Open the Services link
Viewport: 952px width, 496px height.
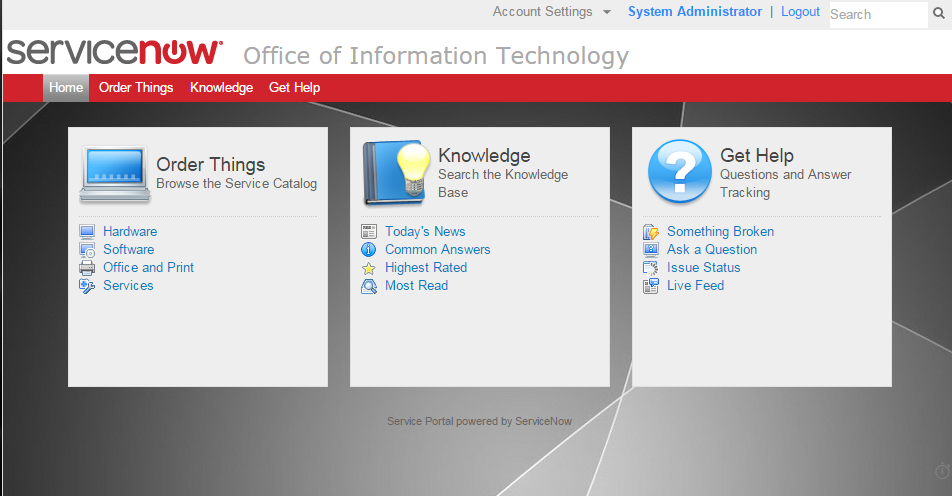(128, 285)
